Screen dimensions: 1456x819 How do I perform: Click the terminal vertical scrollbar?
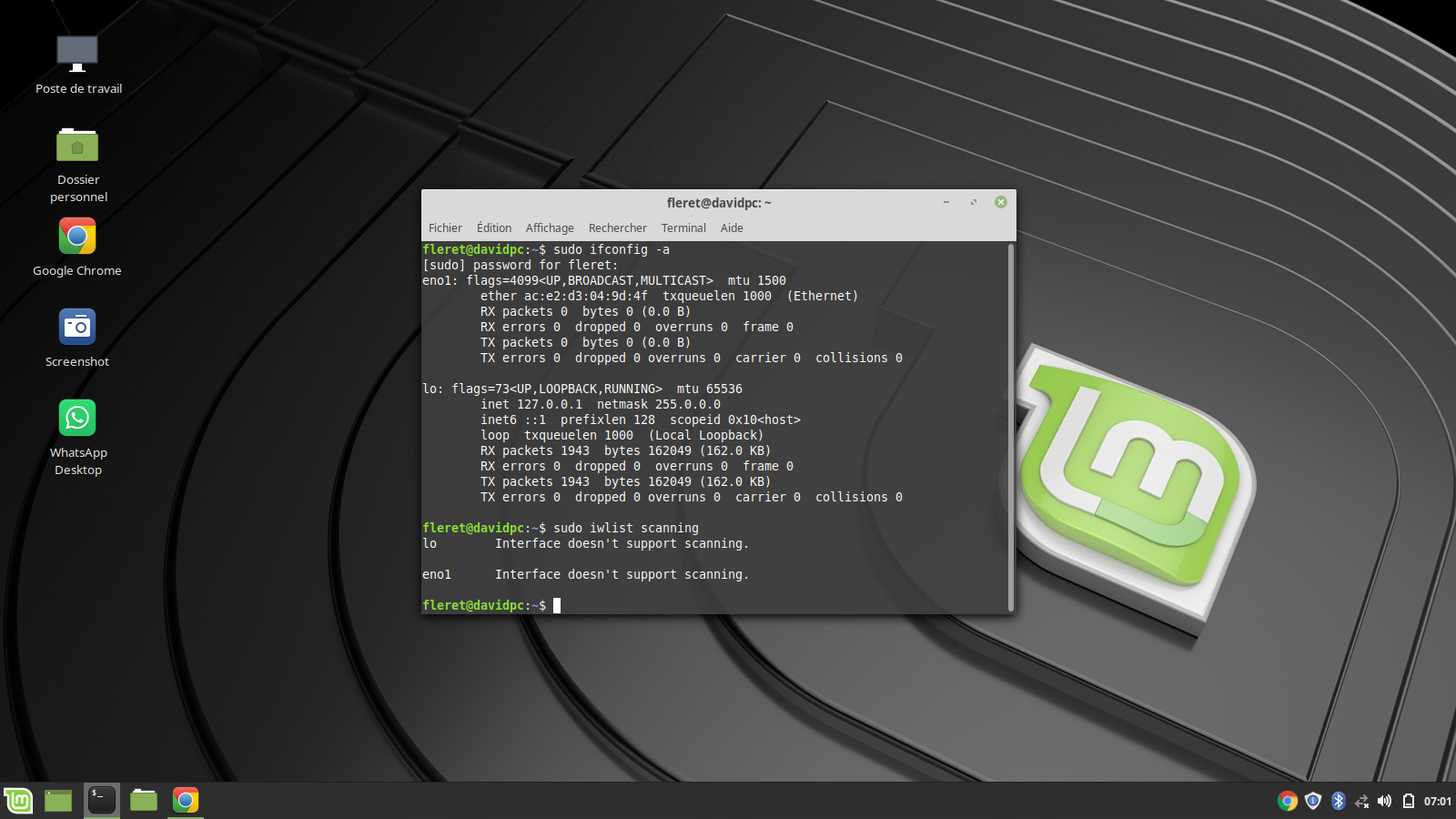click(1010, 428)
